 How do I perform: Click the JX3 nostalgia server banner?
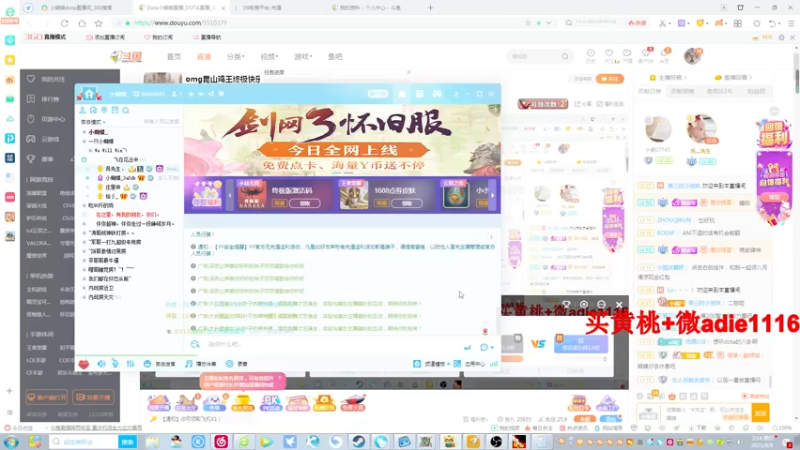pyautogui.click(x=342, y=140)
